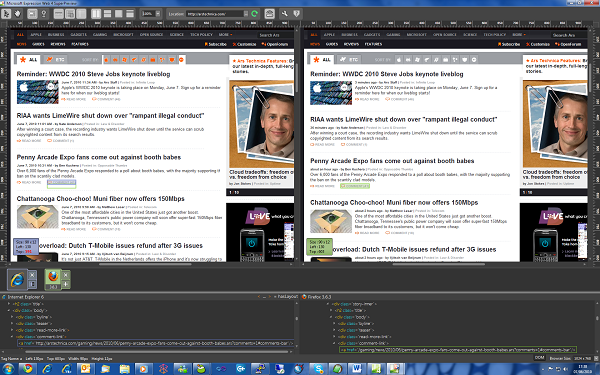
Task: Open the Apple tab in the left page
Action: [x=36, y=35]
